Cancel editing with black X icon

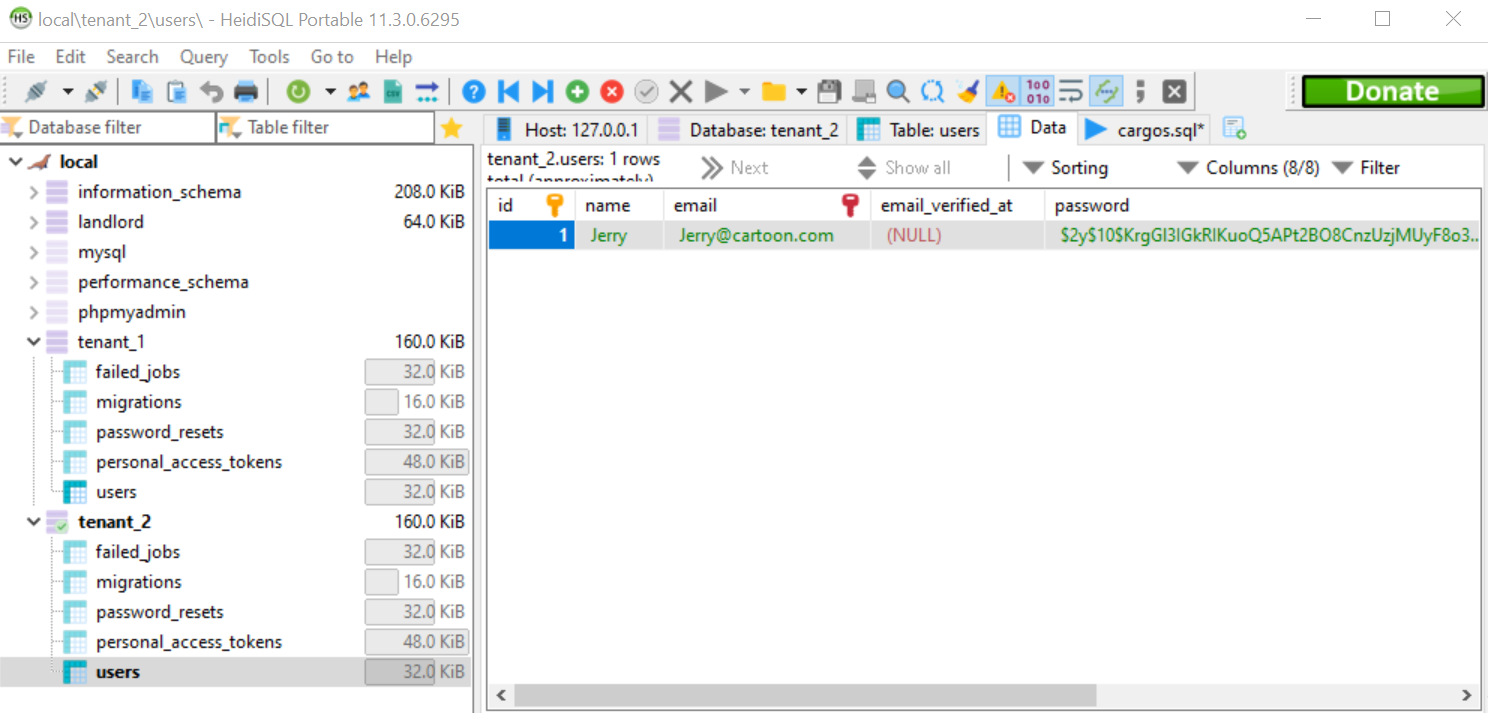[x=681, y=92]
